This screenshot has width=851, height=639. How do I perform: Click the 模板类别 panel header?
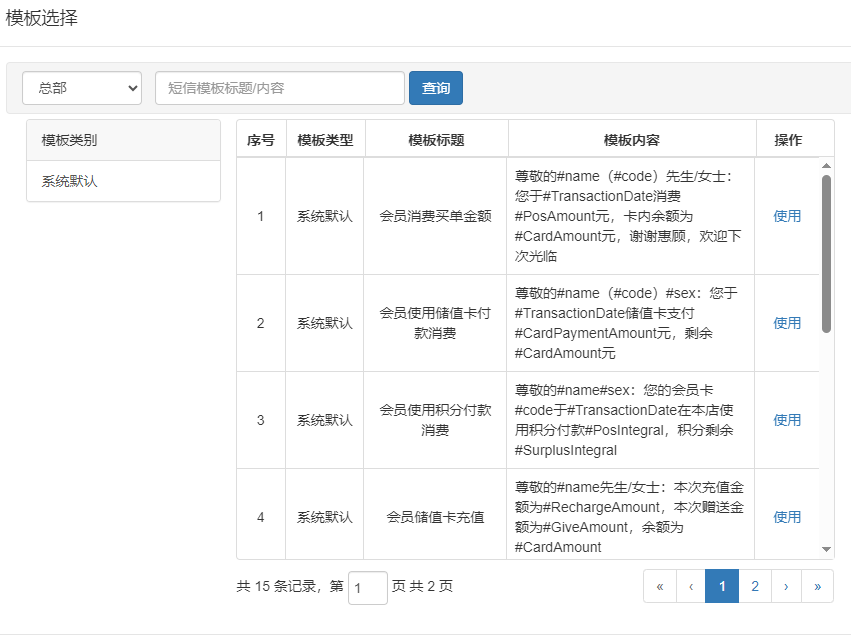(x=123, y=141)
